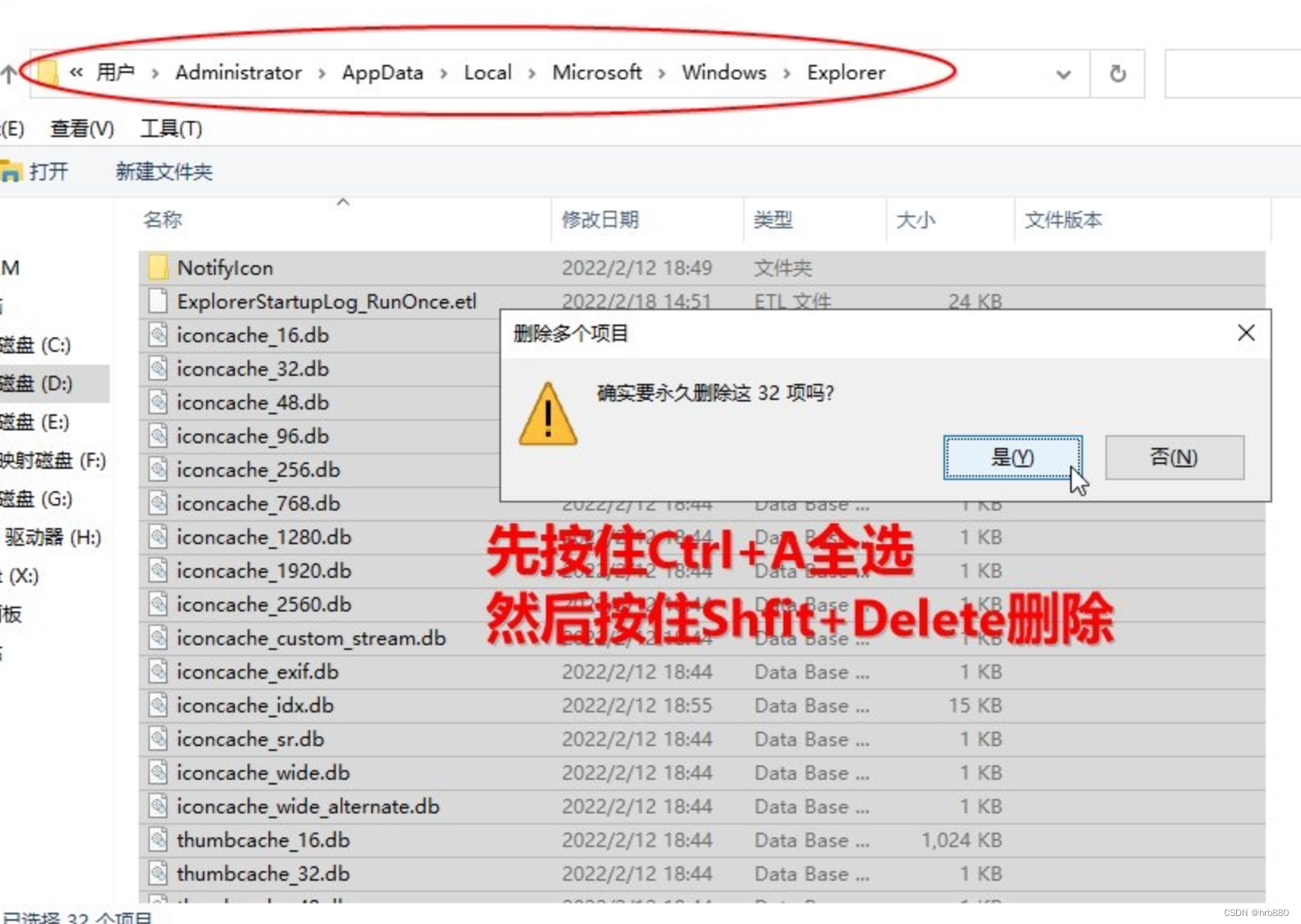Viewport: 1301px width, 924px height.
Task: Click Explorer in the address breadcrumb
Action: click(846, 72)
